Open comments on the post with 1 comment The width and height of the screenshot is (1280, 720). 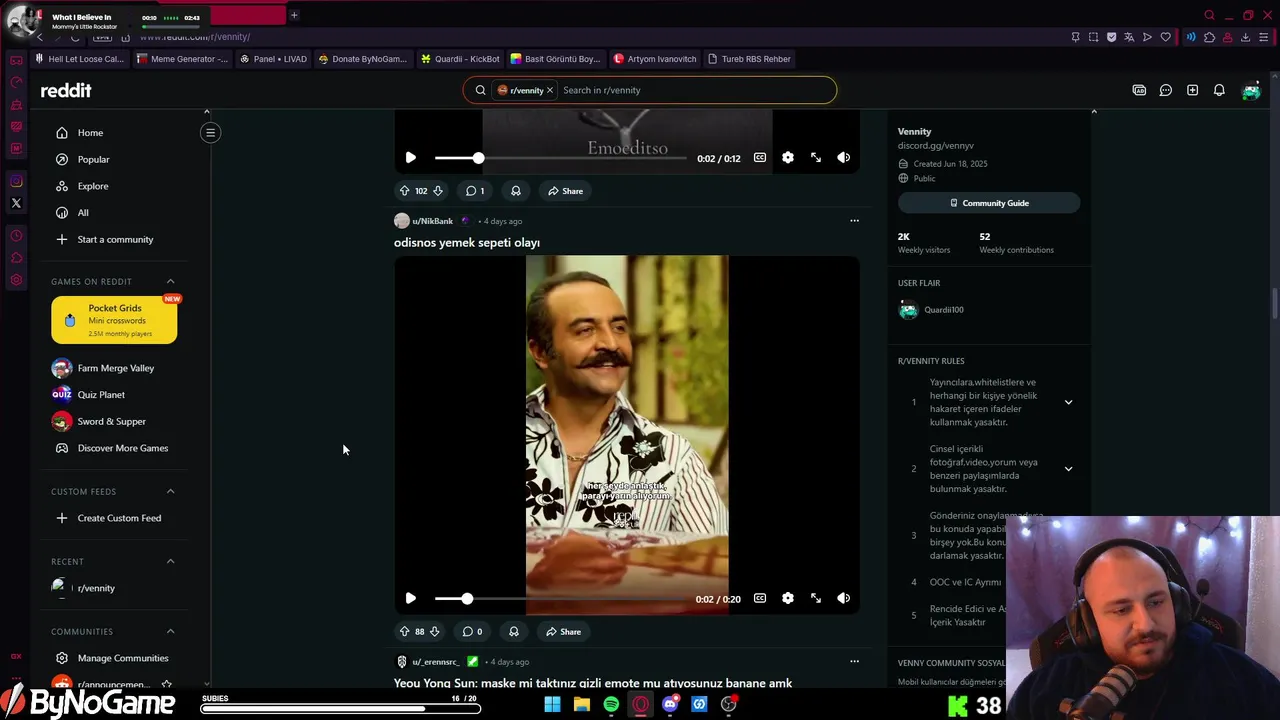474,190
